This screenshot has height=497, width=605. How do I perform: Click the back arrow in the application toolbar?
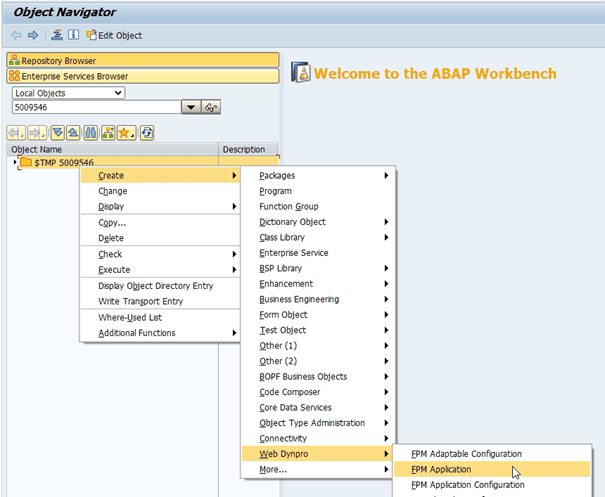tap(16, 36)
